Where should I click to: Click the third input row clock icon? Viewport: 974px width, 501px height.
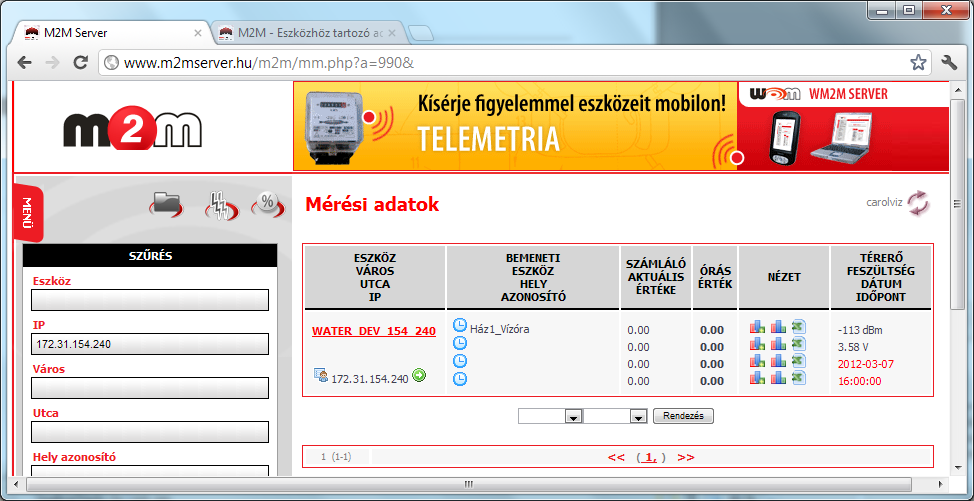(x=460, y=361)
